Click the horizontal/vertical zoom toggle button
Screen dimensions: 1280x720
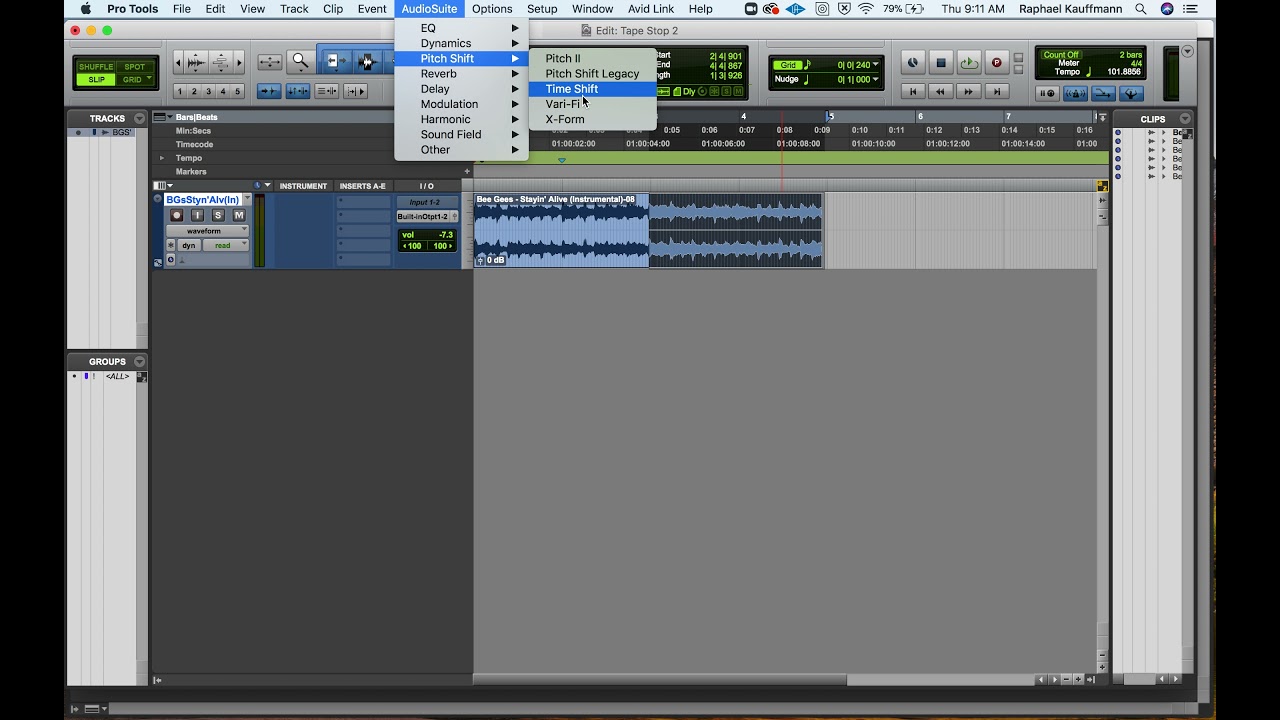click(x=270, y=62)
